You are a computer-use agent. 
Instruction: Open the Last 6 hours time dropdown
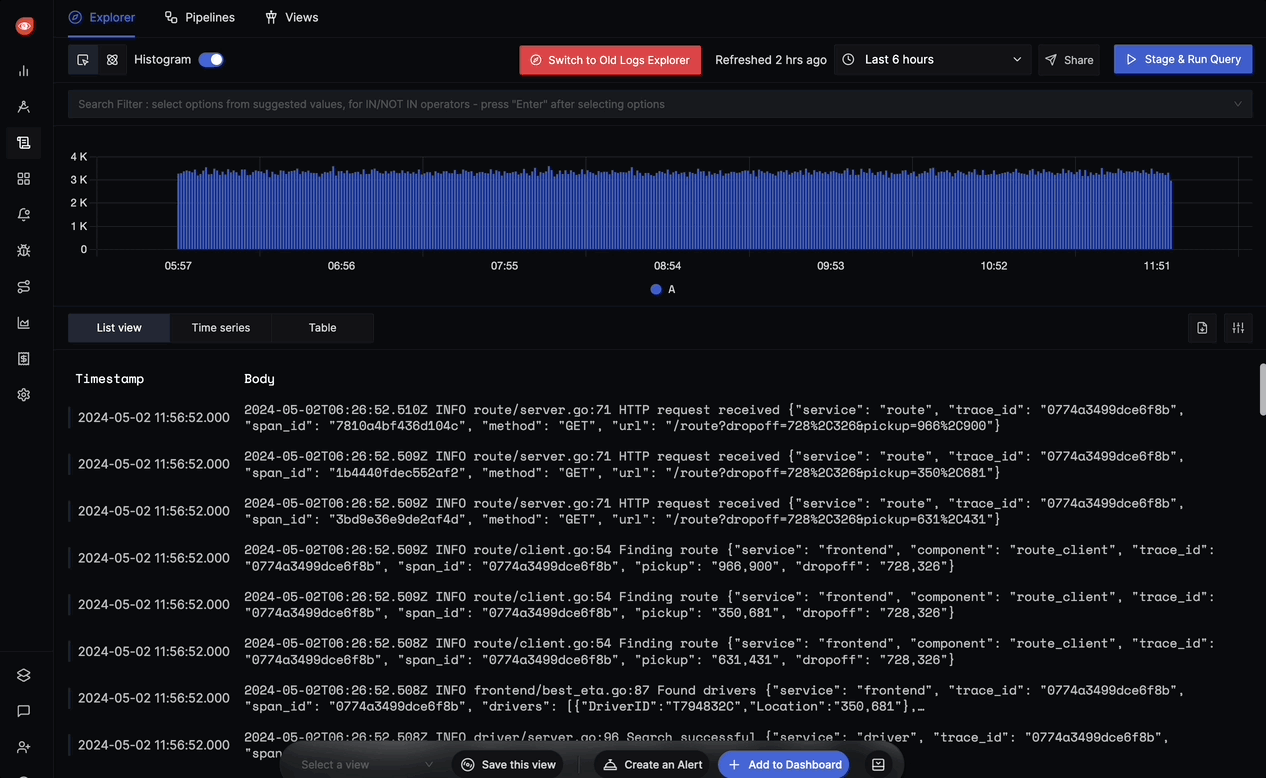click(933, 60)
